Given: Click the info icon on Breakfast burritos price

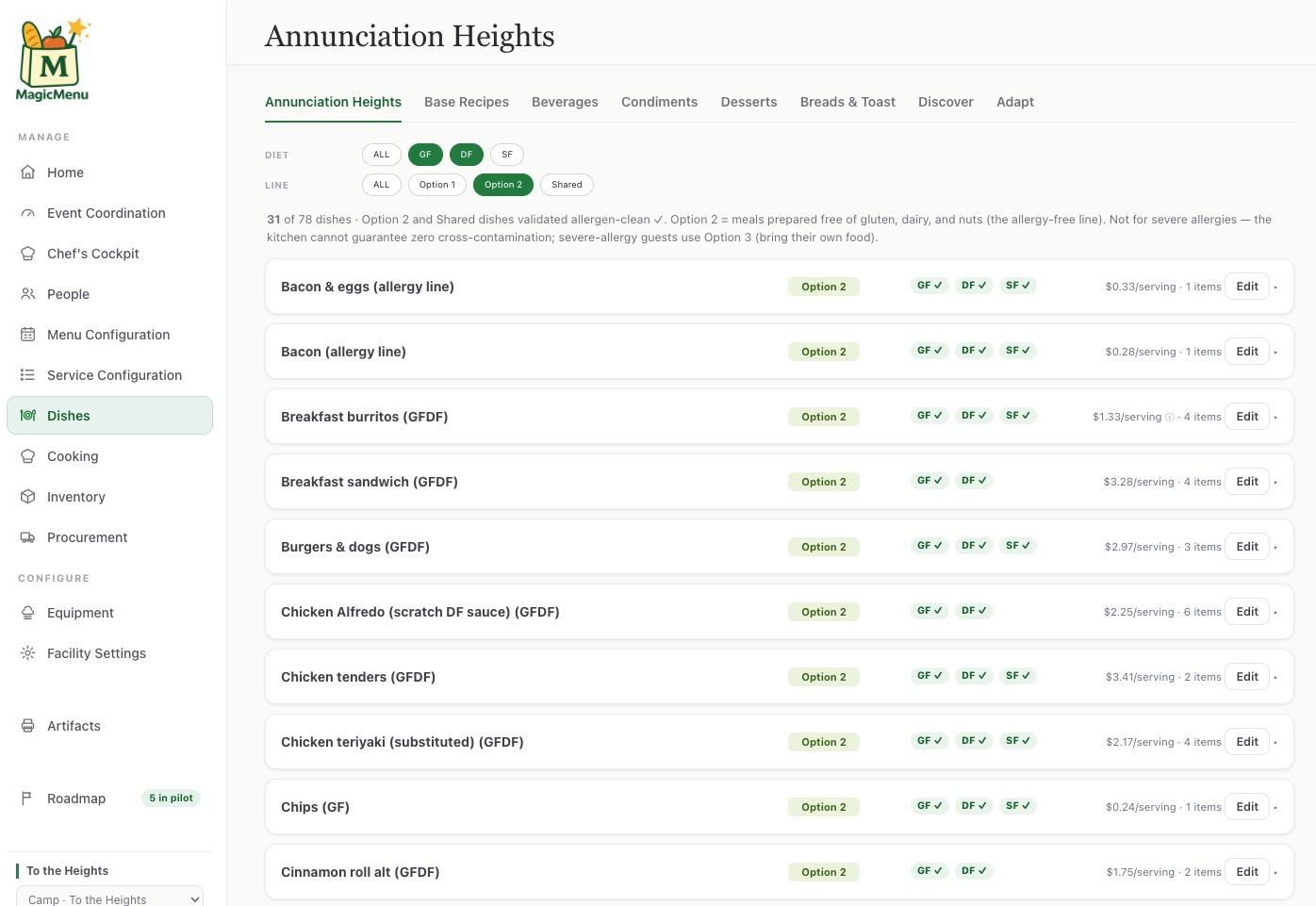Looking at the screenshot, I should point(1170,417).
